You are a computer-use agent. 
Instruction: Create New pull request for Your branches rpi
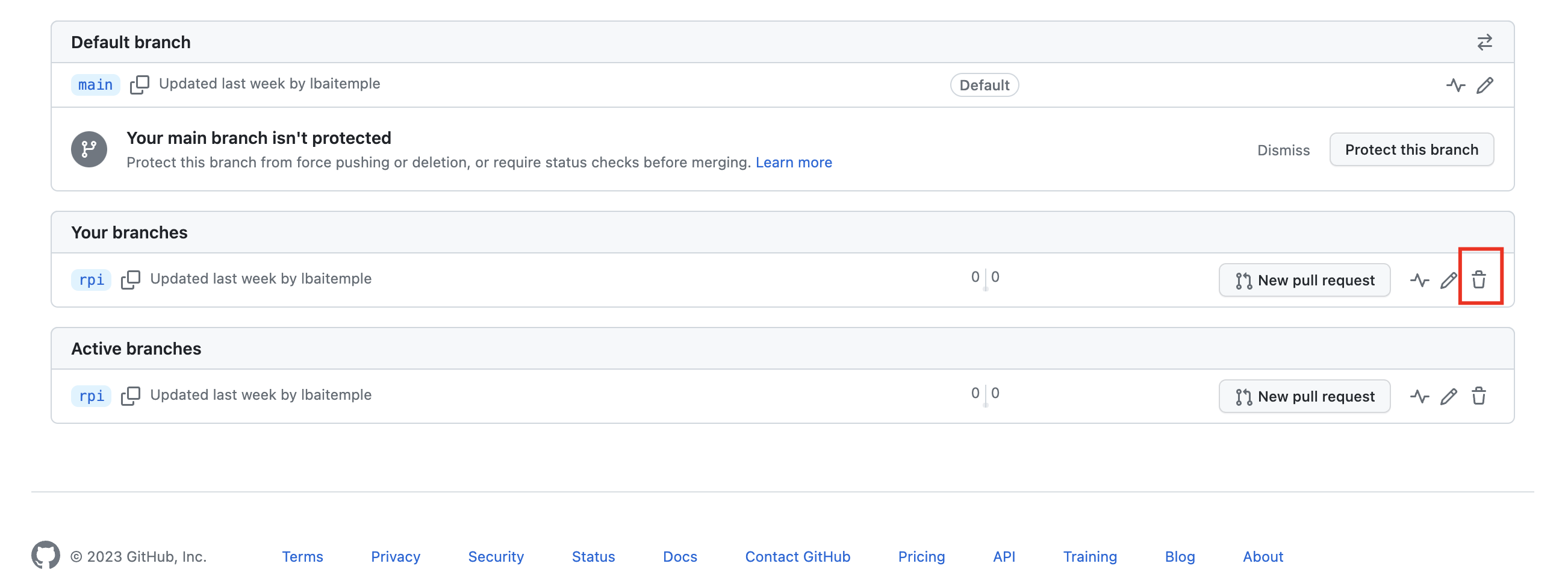pyautogui.click(x=1304, y=280)
